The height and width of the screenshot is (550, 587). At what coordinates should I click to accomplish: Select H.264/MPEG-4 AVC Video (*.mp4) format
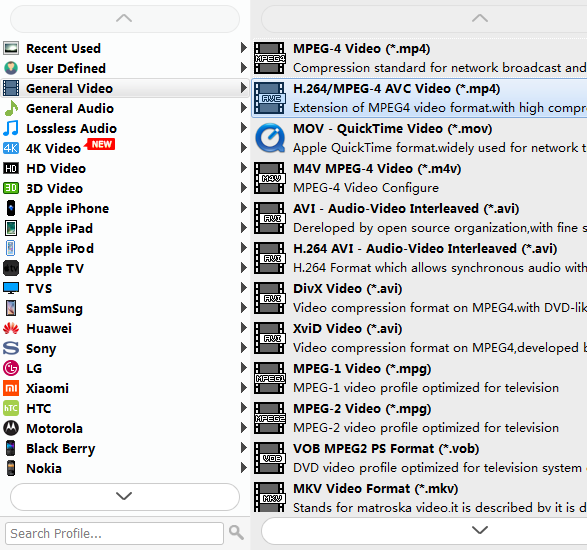click(419, 98)
